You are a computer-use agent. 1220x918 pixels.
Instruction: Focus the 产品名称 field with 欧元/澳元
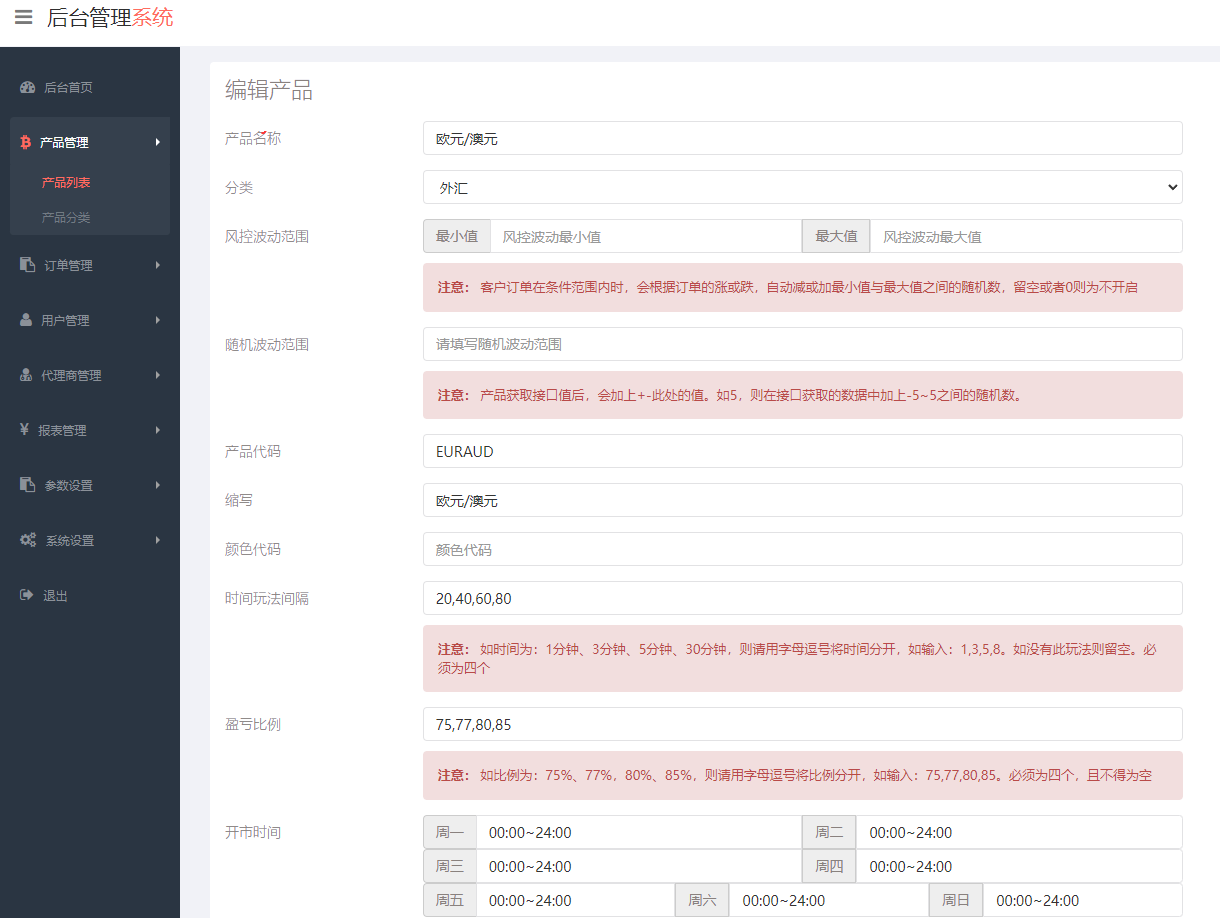[x=802, y=138]
